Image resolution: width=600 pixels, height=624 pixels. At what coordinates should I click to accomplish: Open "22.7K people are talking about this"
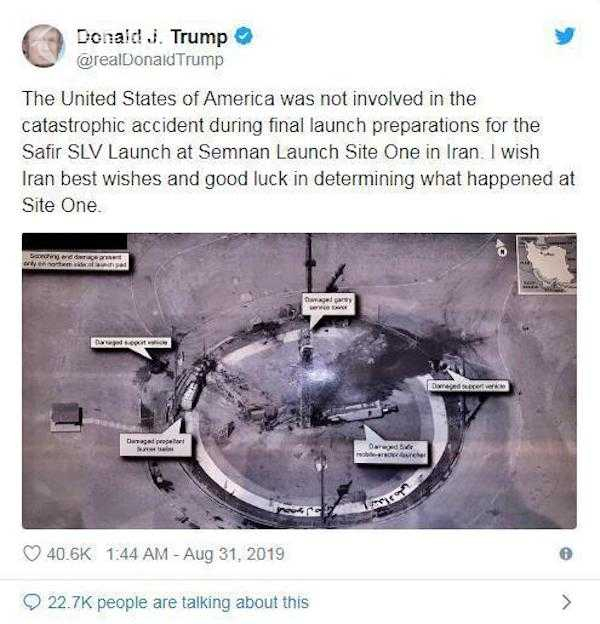click(178, 602)
